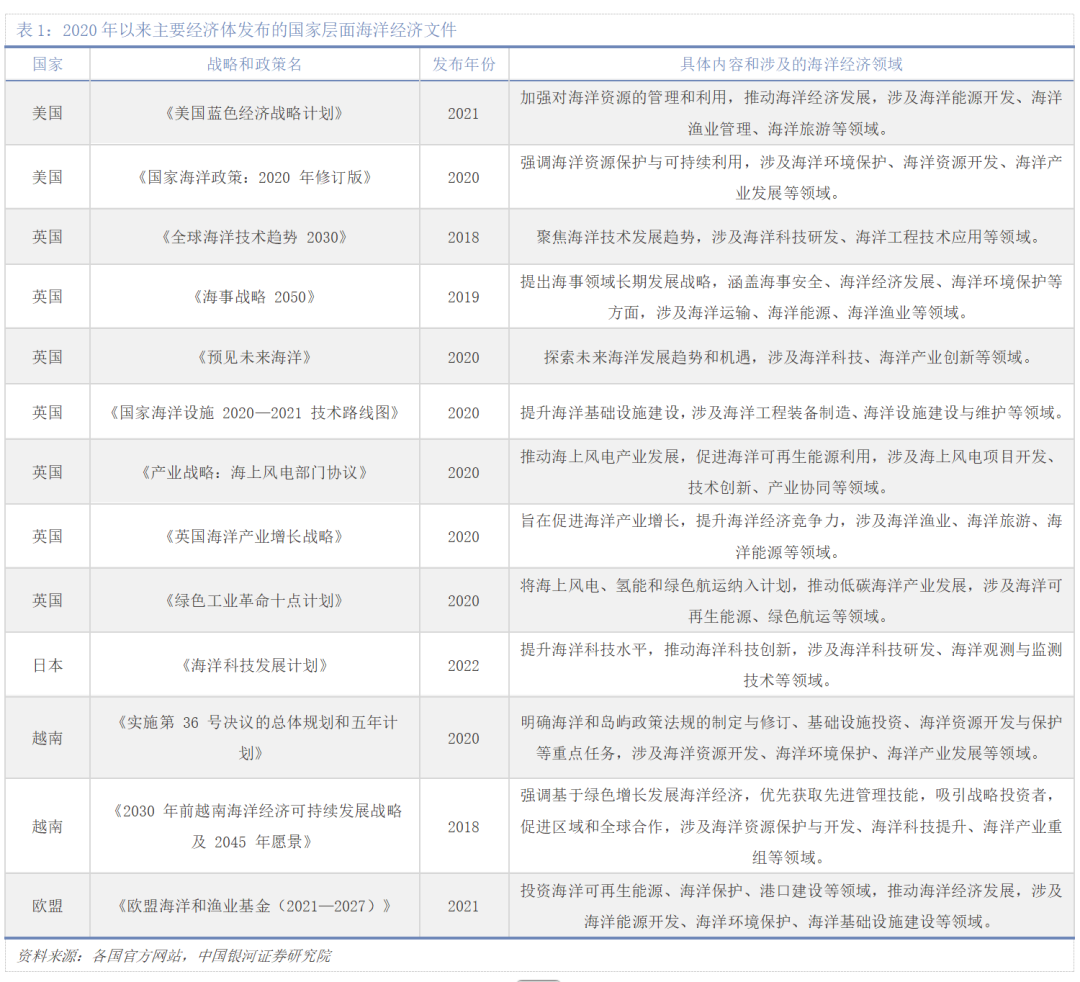This screenshot has height=982, width=1080.
Task: Click the "英国" cell beside 《海事战略 2050》
Action: point(48,297)
